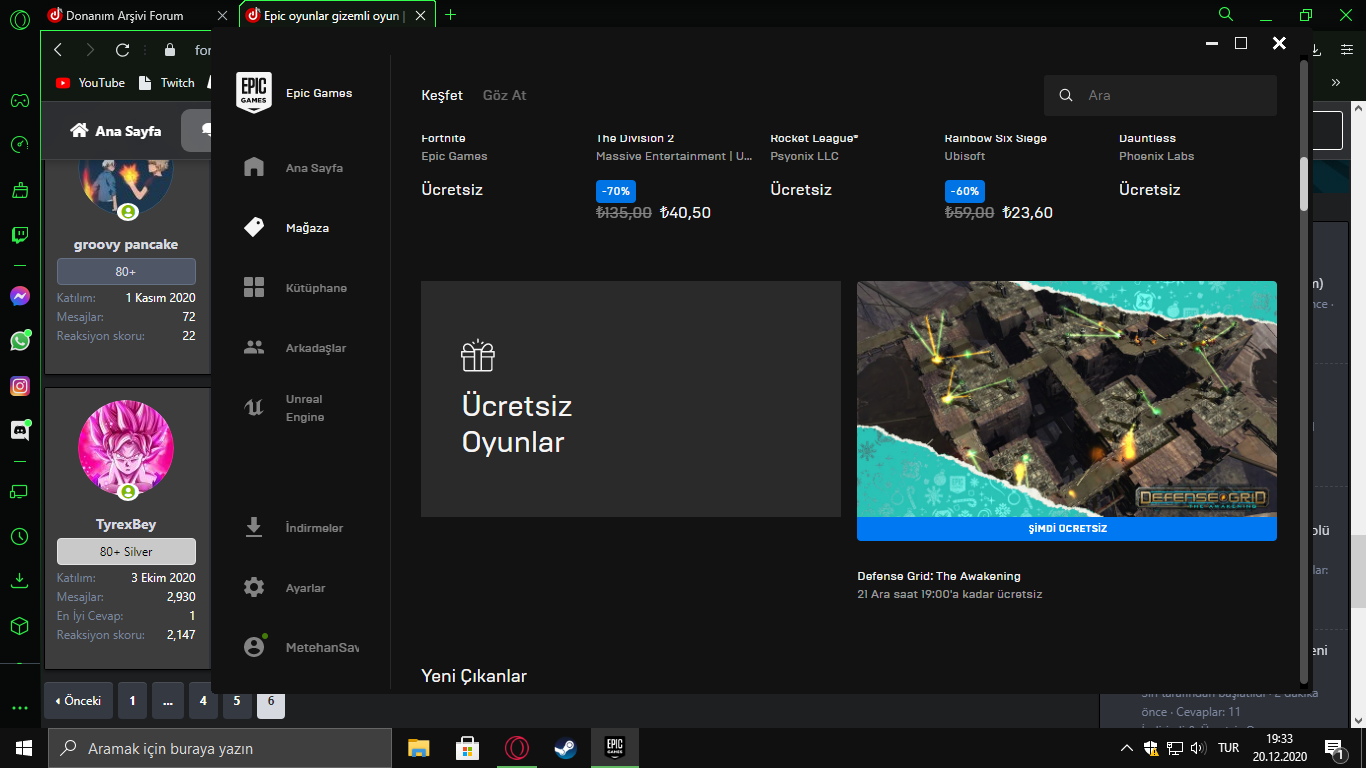Open a new browser tab with the plus button
This screenshot has height=768, width=1366.
450,14
